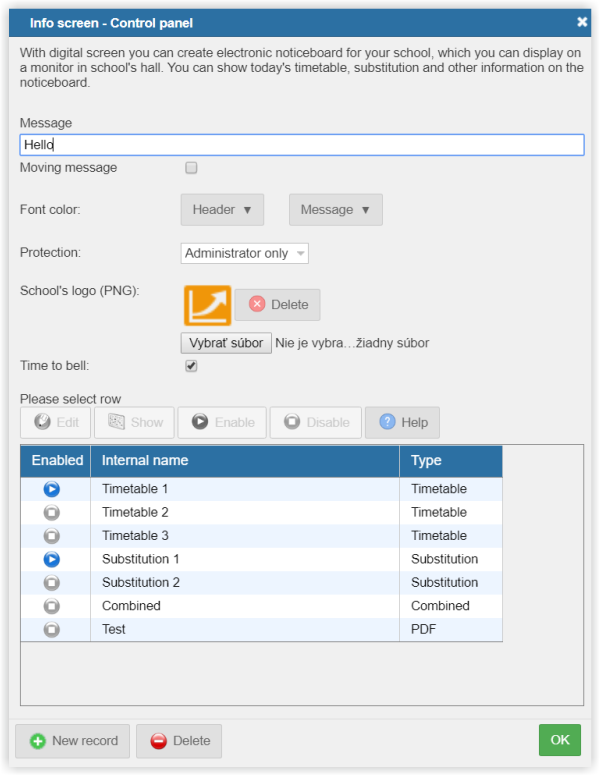Close the Info screen control panel
Viewport: 600px width, 776px height.
(582, 22)
